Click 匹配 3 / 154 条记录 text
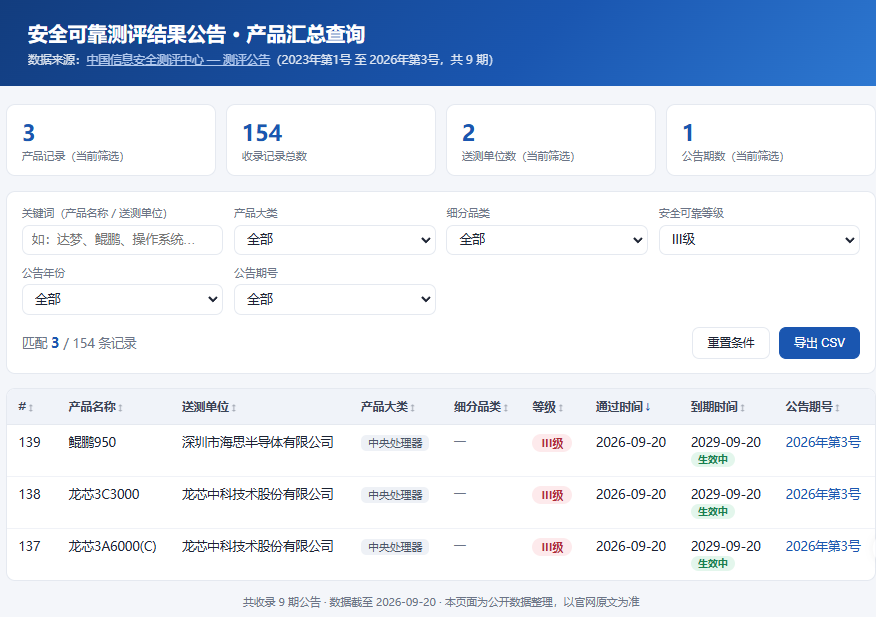 tap(79, 343)
